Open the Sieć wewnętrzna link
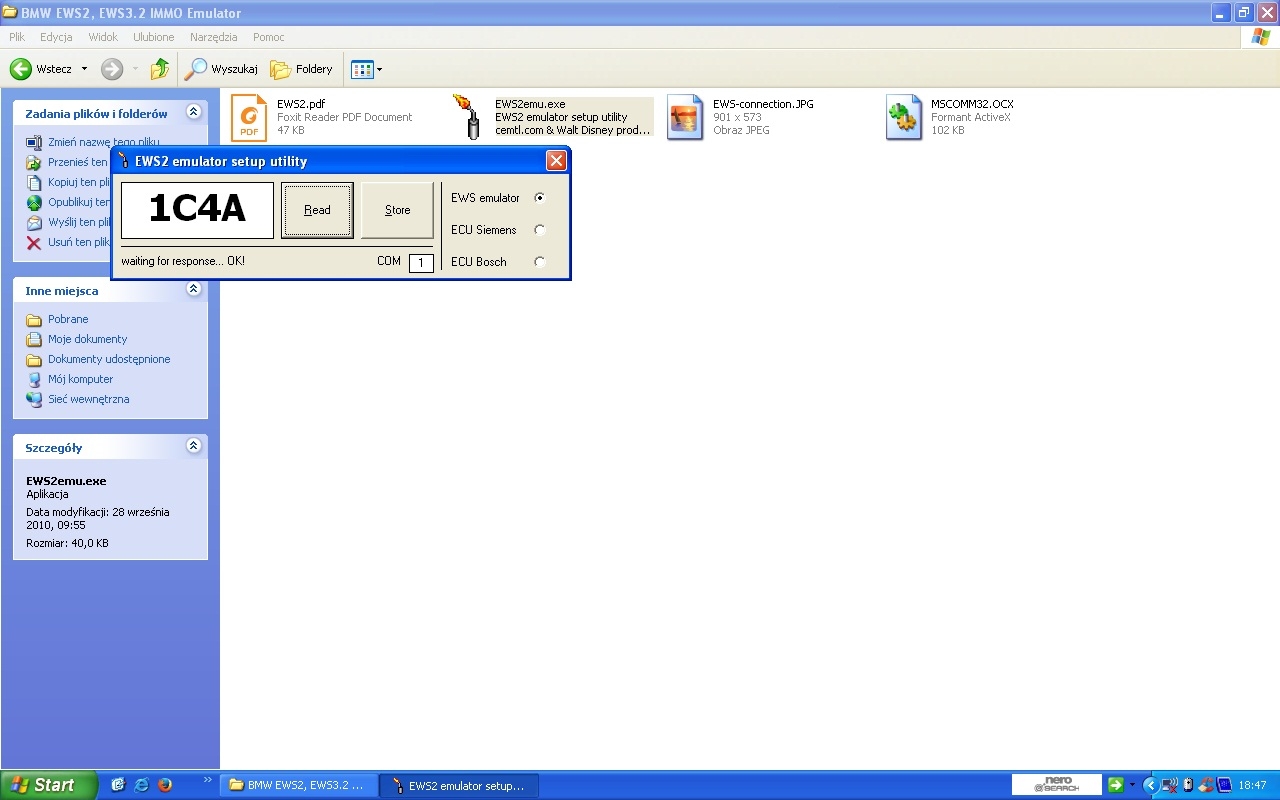1280x800 pixels. [88, 399]
